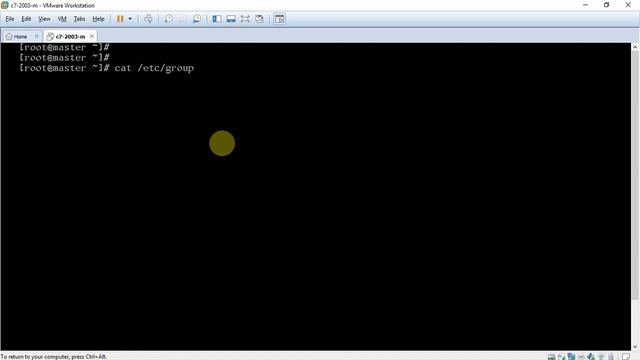Show or hide the library panel
This screenshot has height=360, width=640.
[217, 19]
